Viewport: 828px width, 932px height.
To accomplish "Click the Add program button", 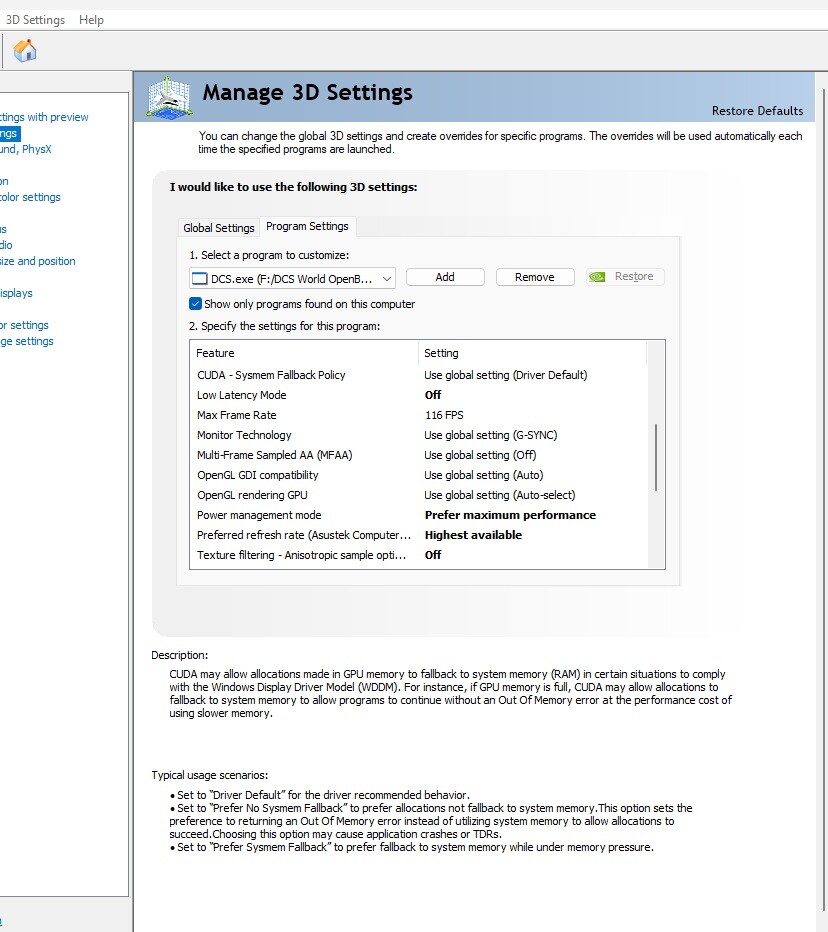I will (x=445, y=277).
